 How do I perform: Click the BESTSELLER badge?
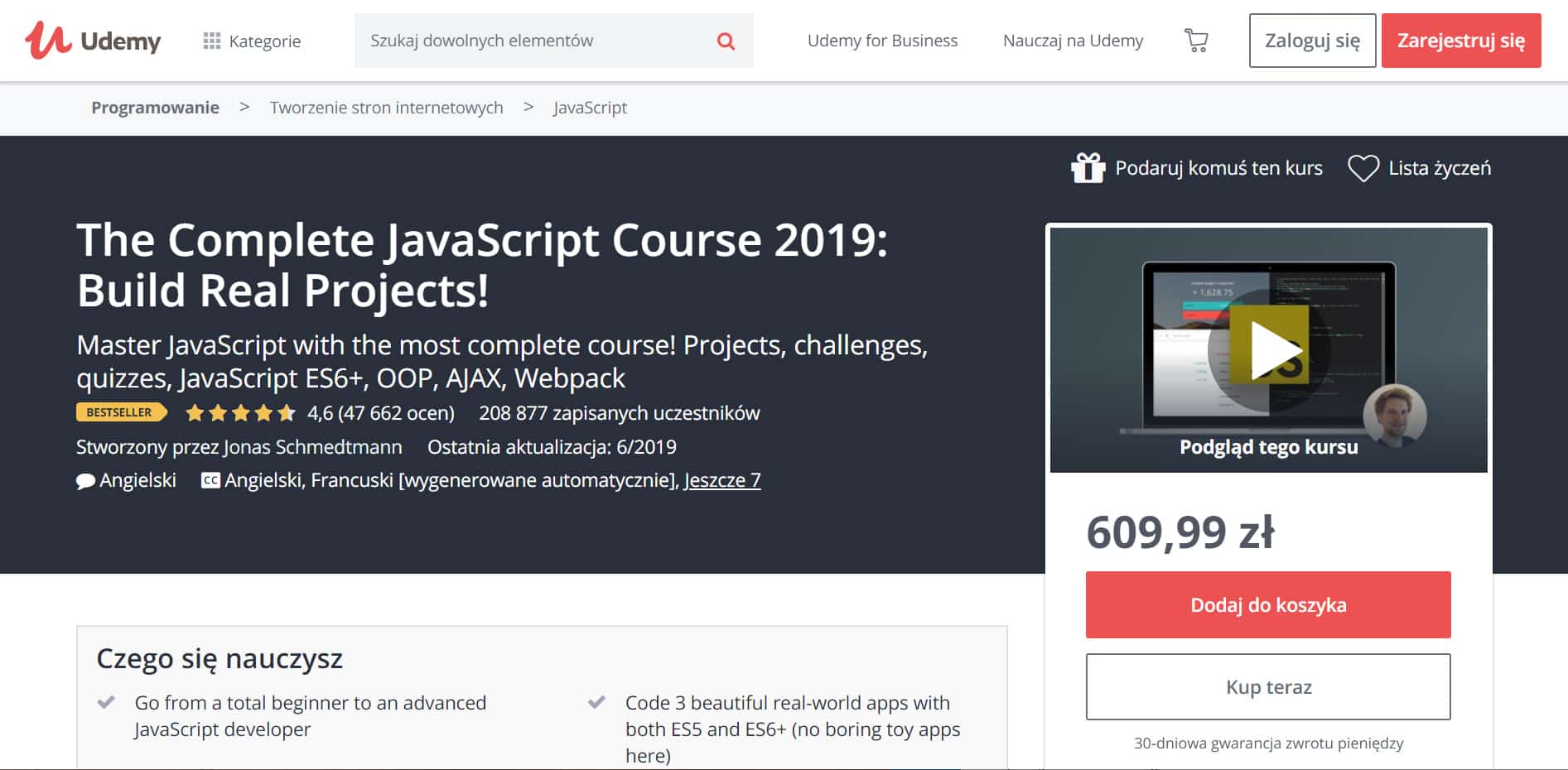pyautogui.click(x=121, y=412)
